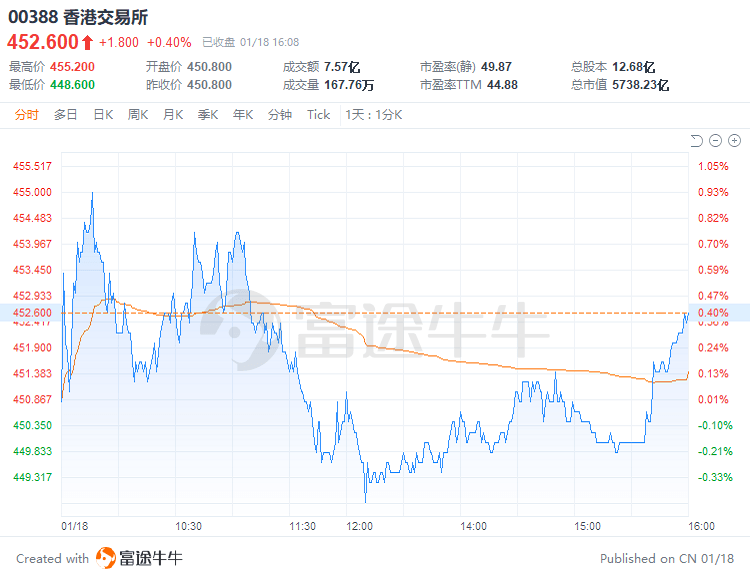The image size is (750, 579).
Task: Click the 总市值 5738.23亿 market cap value
Action: 642,85
